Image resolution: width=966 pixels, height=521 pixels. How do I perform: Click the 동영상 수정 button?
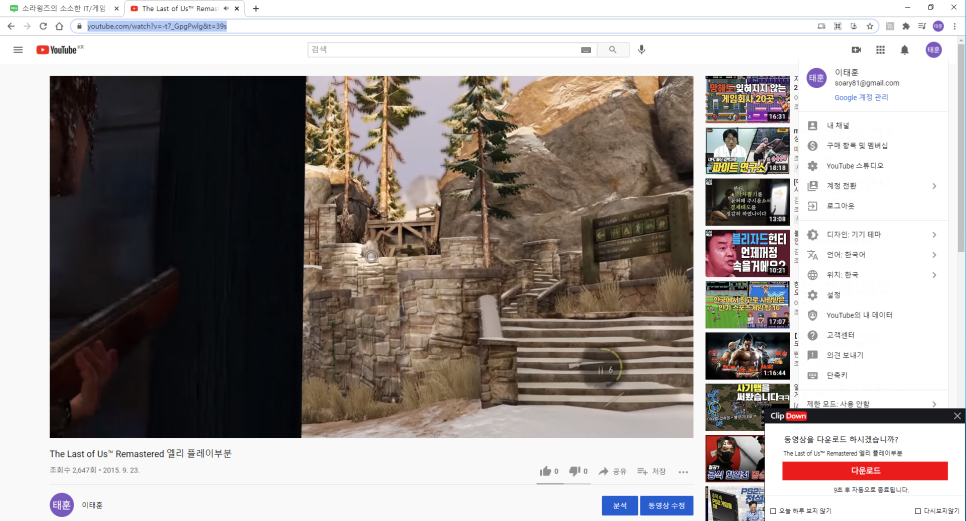tap(666, 506)
